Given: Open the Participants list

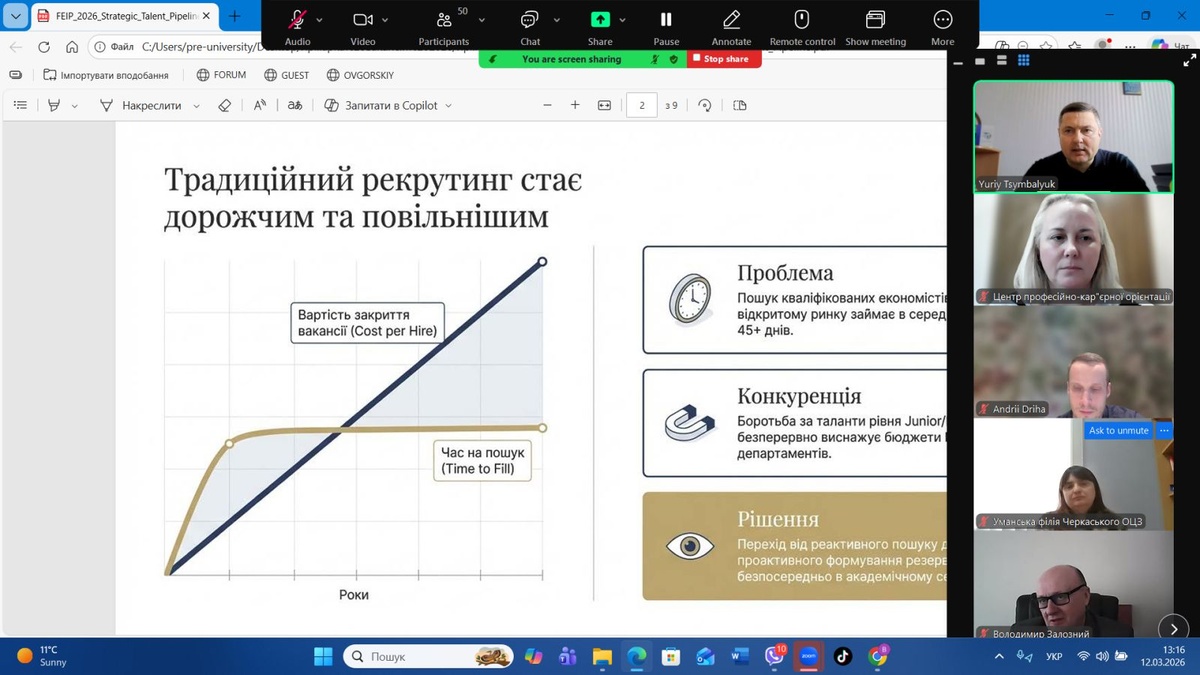Looking at the screenshot, I should 443,20.
